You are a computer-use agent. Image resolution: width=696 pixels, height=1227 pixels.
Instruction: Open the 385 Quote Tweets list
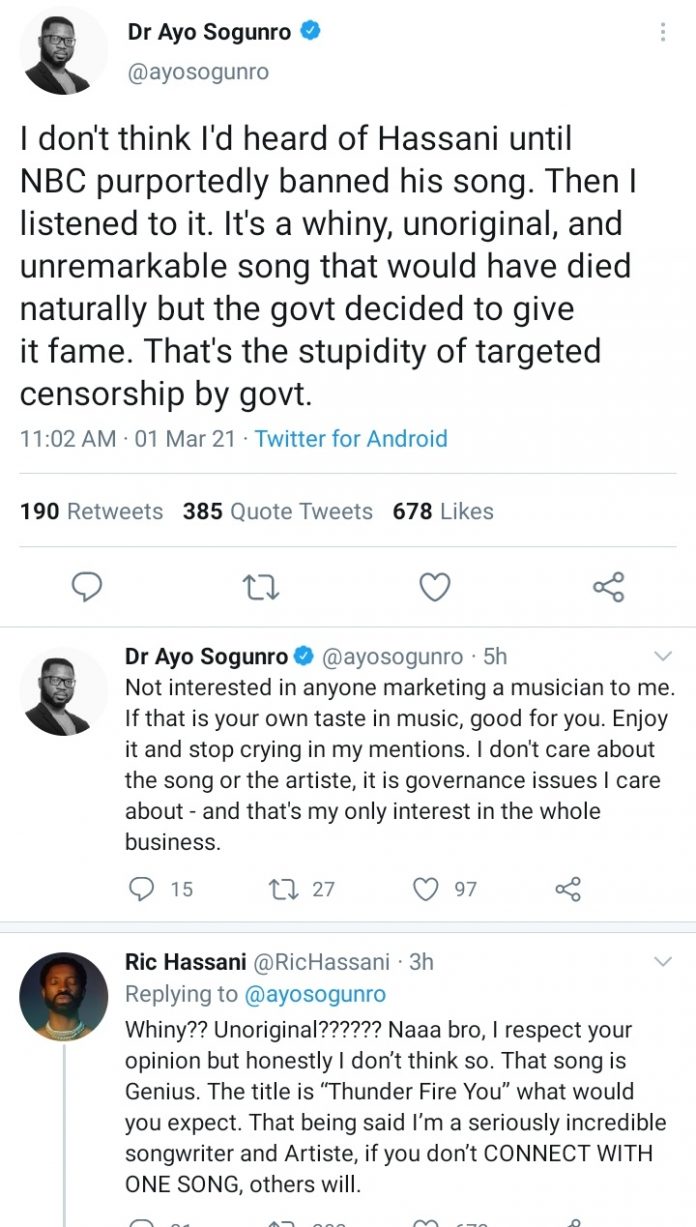click(x=277, y=511)
